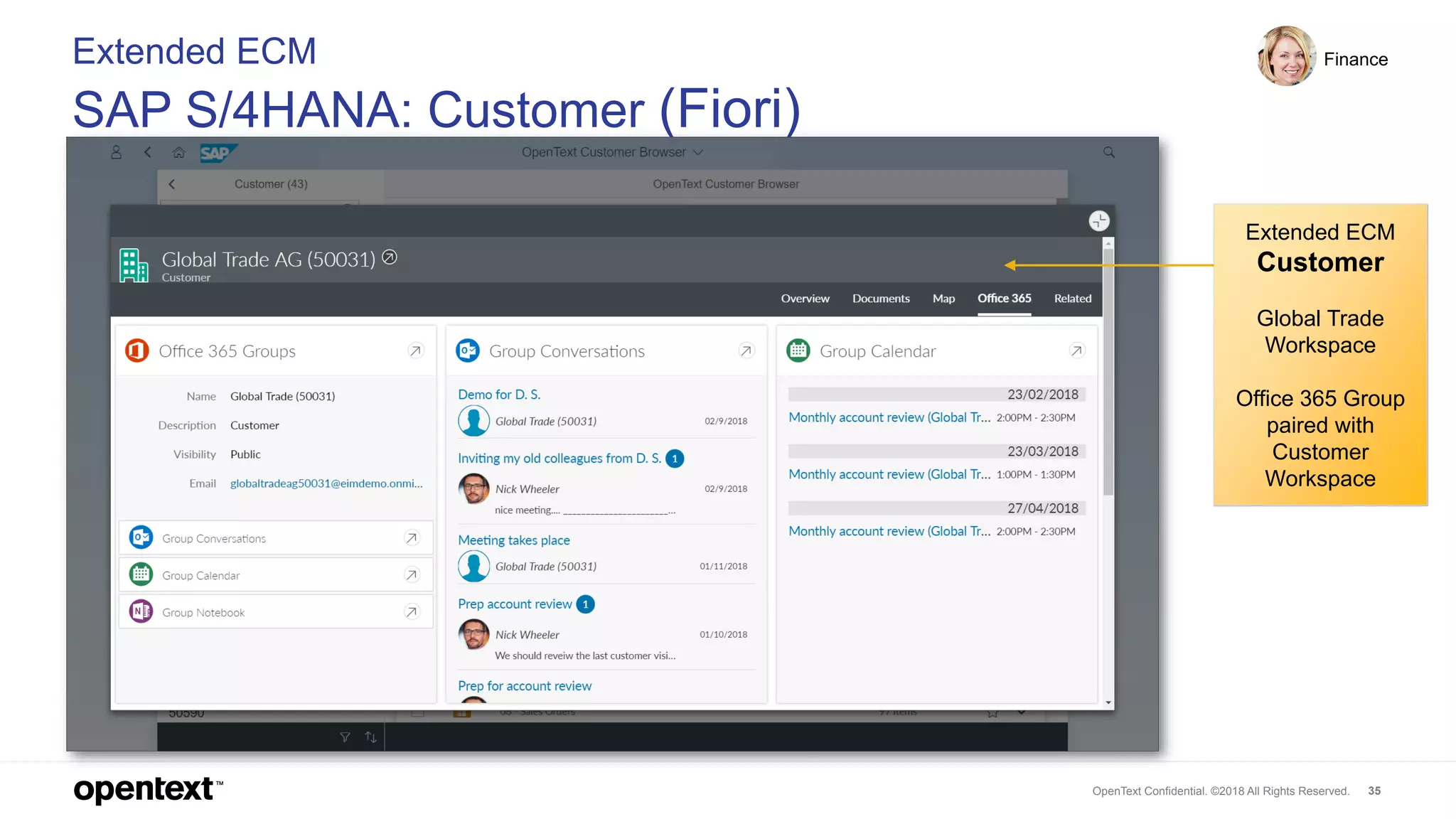Open search with the magnifier icon

point(1108,152)
